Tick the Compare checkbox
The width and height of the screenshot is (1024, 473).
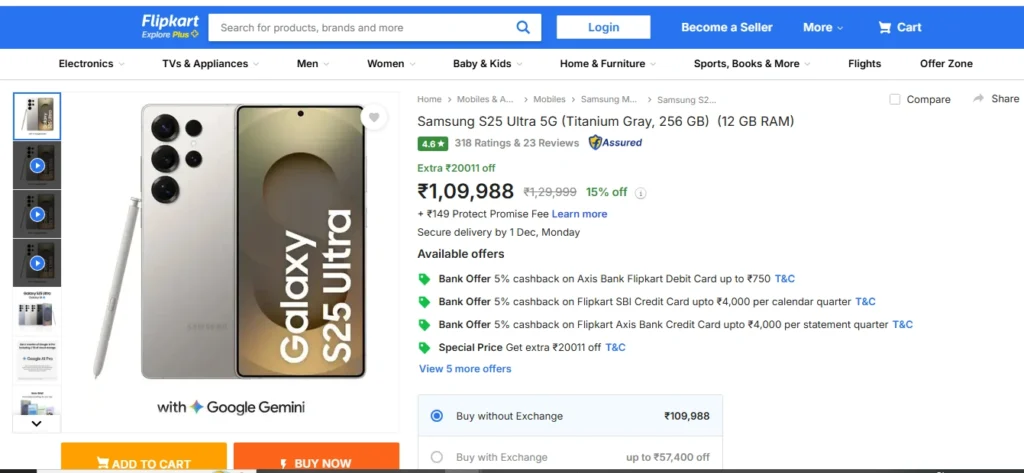[x=895, y=99]
